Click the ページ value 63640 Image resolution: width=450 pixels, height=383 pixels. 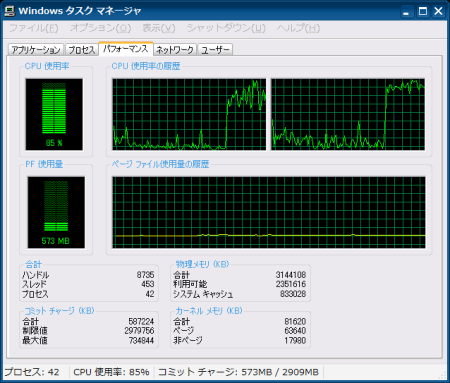tap(295, 331)
